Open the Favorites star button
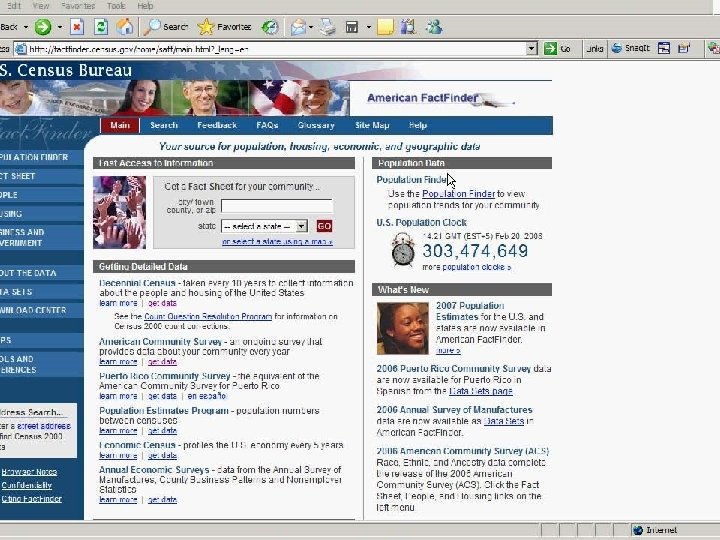 tap(225, 27)
